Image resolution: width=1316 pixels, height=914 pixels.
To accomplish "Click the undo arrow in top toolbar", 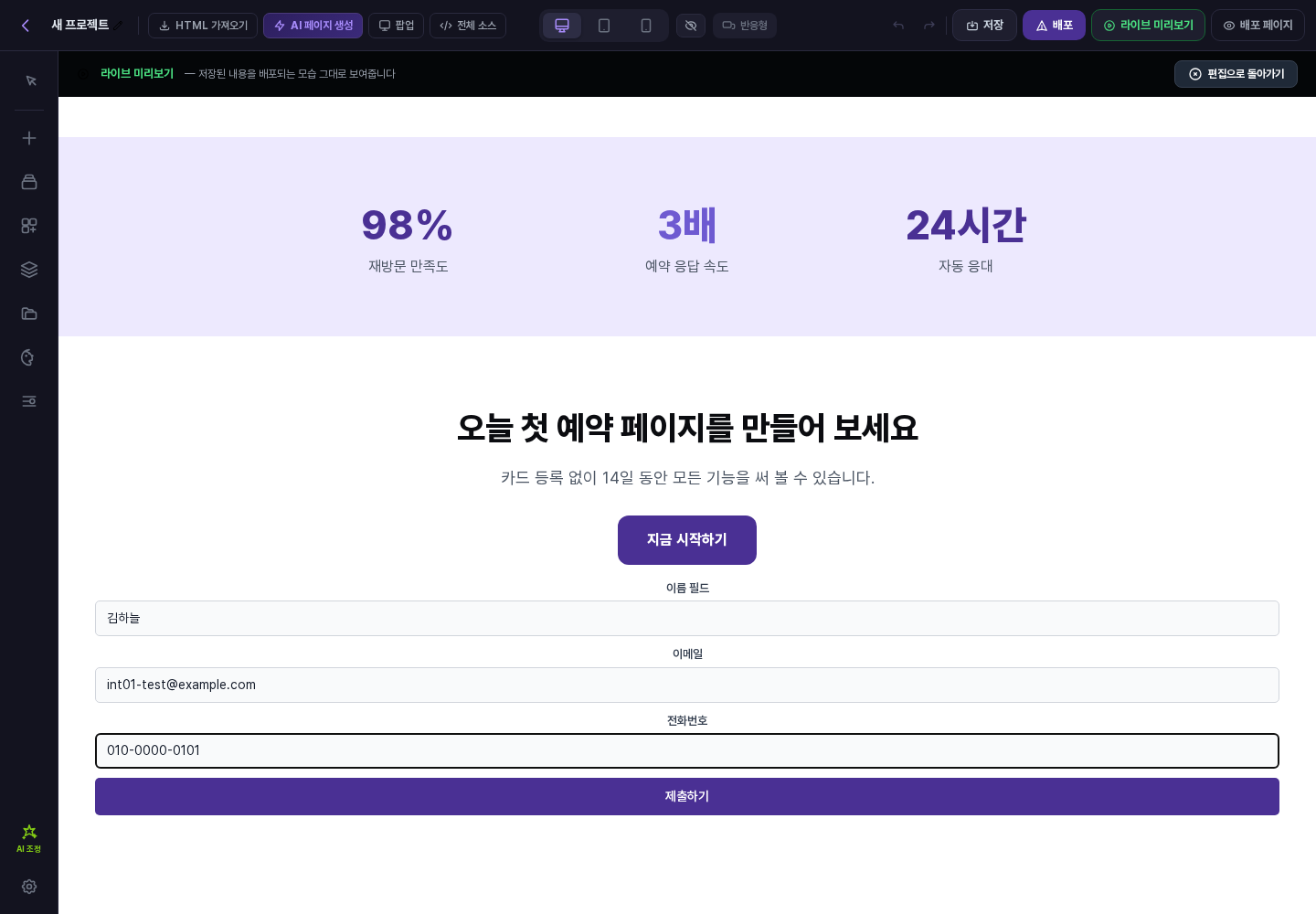I will [x=898, y=26].
